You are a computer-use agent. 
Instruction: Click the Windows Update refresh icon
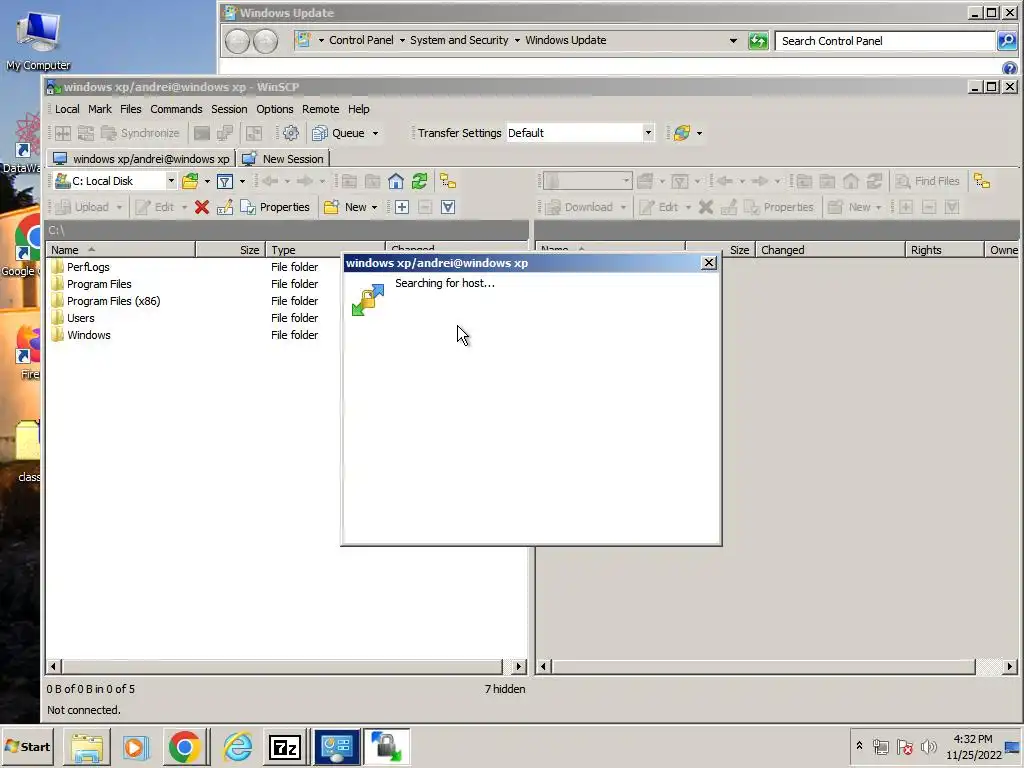tap(758, 40)
